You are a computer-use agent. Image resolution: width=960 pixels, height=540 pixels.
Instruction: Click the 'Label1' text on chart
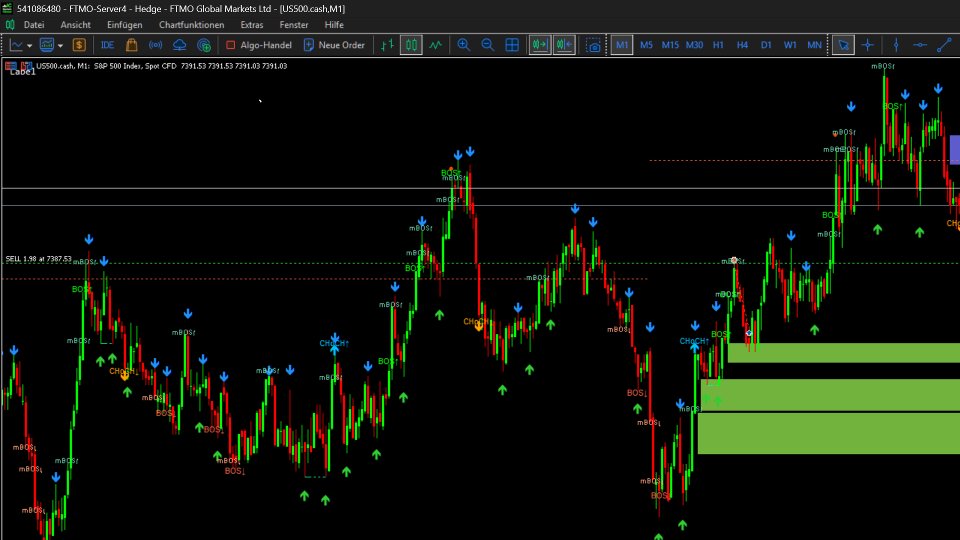coord(23,72)
